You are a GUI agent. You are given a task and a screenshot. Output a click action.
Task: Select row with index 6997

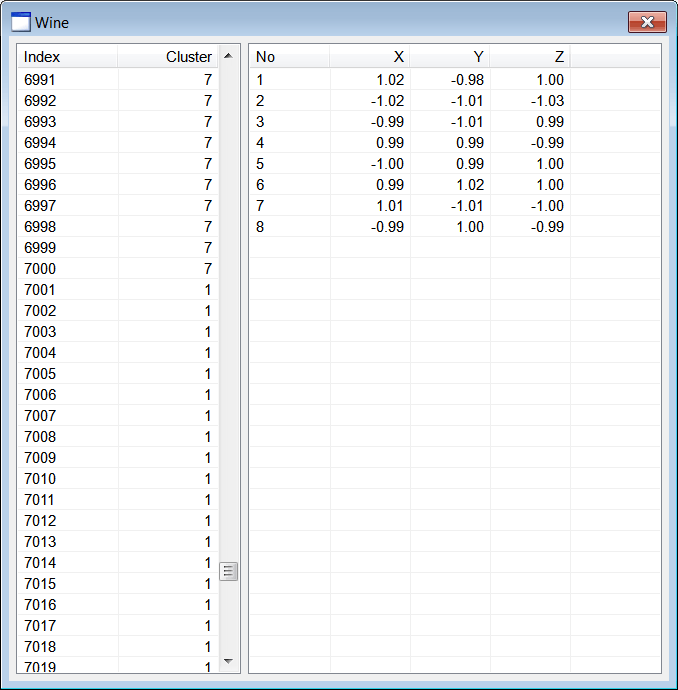pyautogui.click(x=118, y=206)
